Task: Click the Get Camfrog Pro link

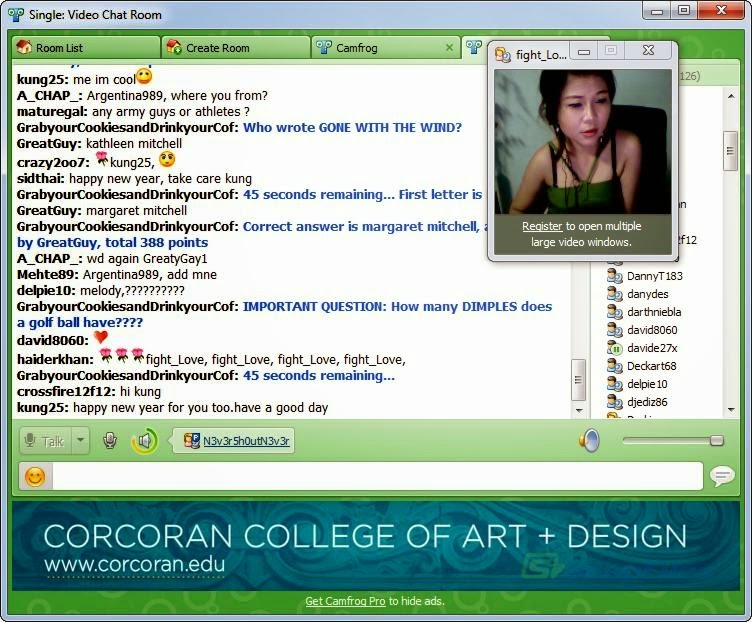Action: [345, 601]
